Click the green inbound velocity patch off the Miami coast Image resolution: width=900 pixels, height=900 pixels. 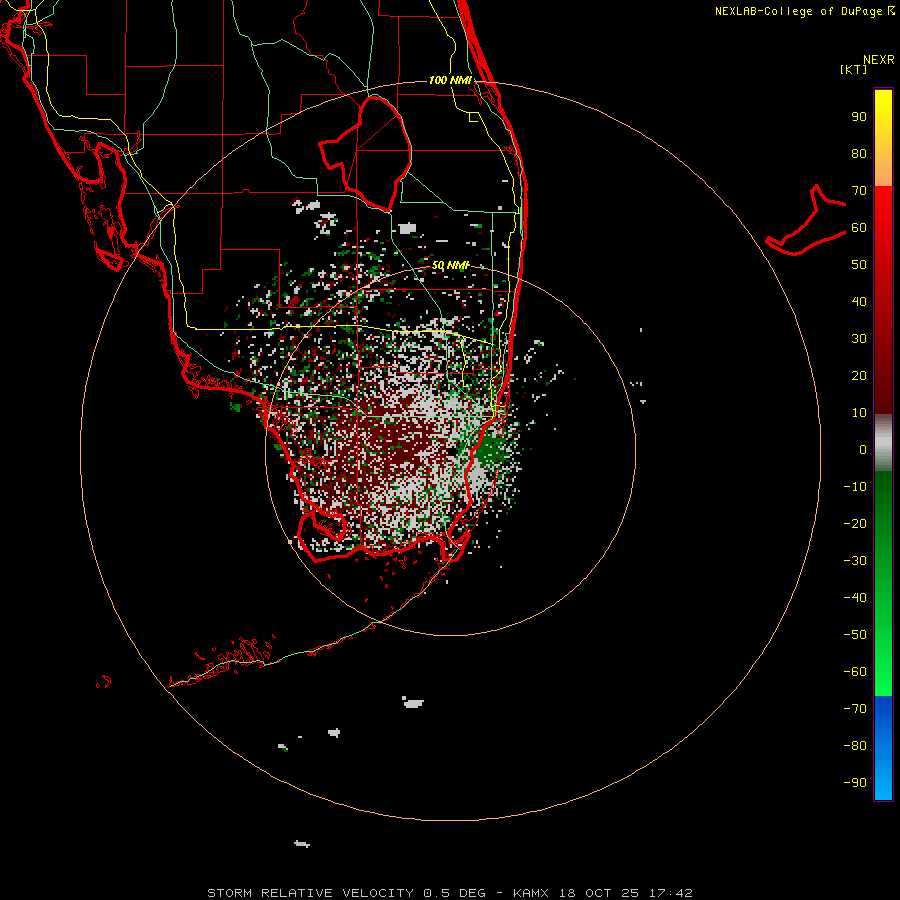point(489,452)
